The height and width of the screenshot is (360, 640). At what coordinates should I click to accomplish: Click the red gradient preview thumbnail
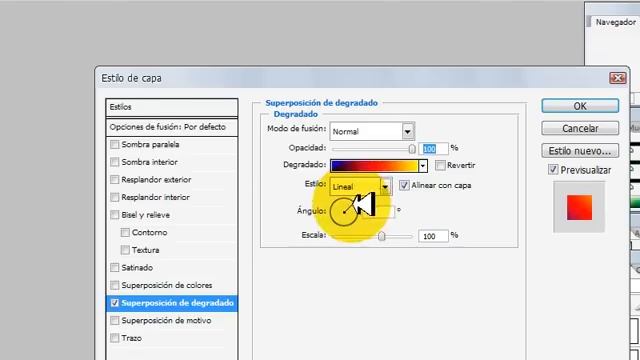coord(579,207)
